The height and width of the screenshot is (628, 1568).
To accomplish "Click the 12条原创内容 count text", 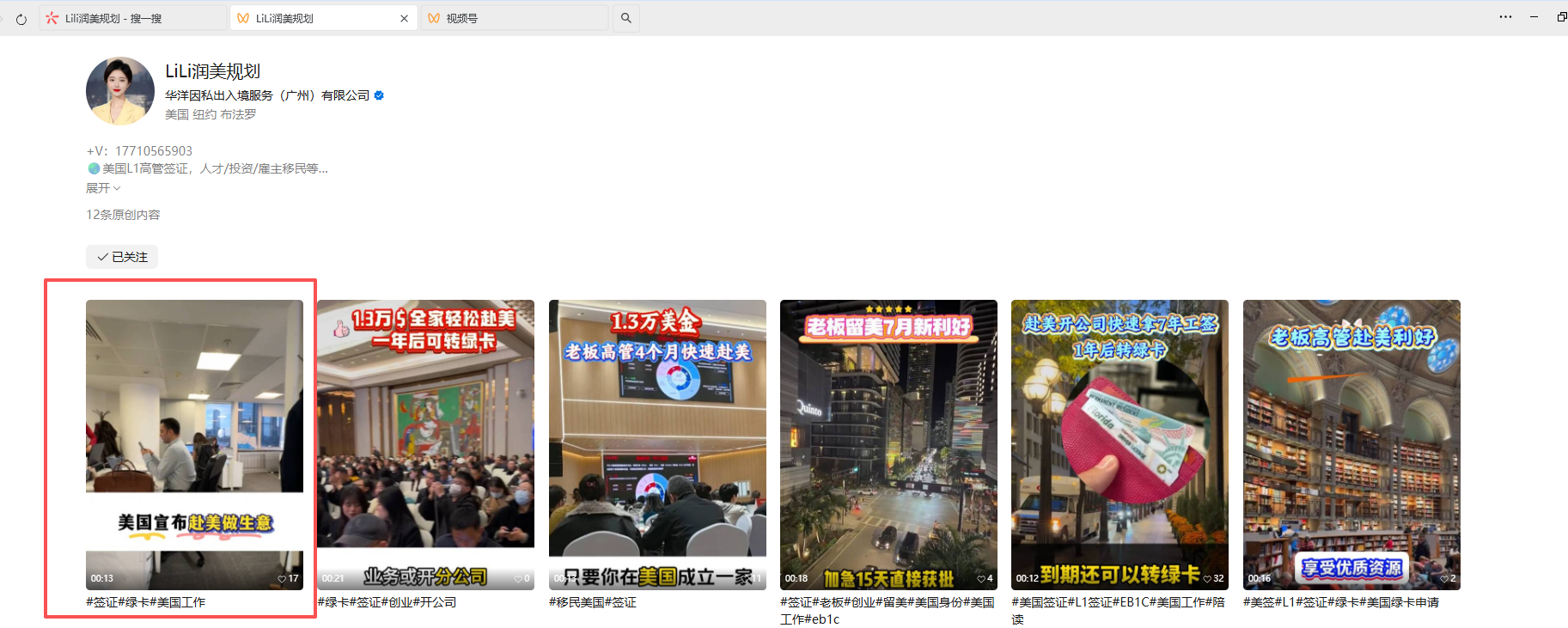I will (x=123, y=215).
